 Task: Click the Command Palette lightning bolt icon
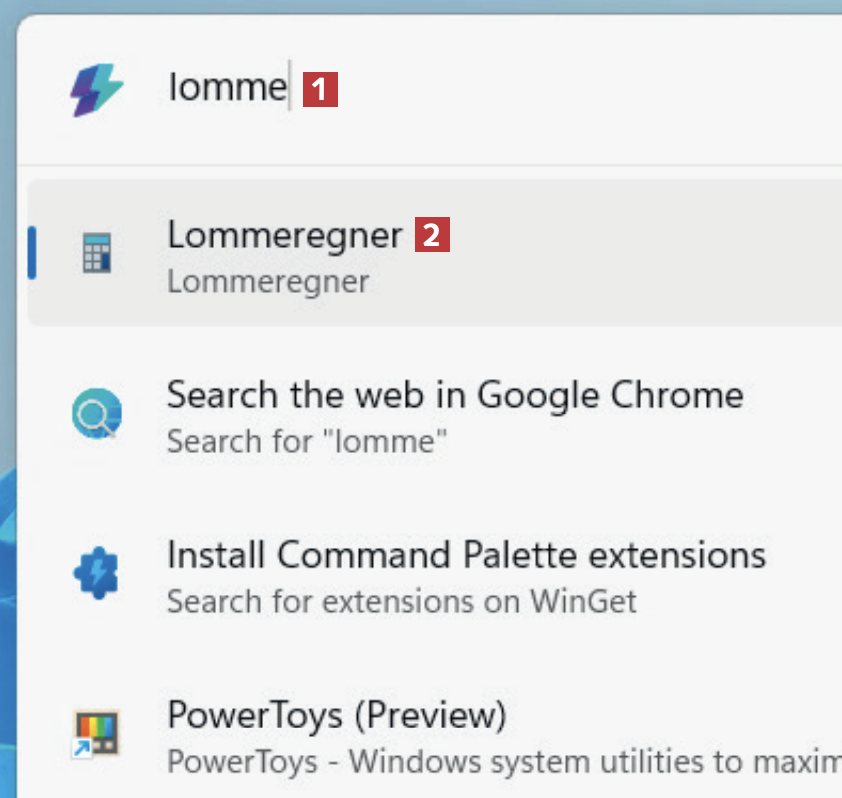96,88
